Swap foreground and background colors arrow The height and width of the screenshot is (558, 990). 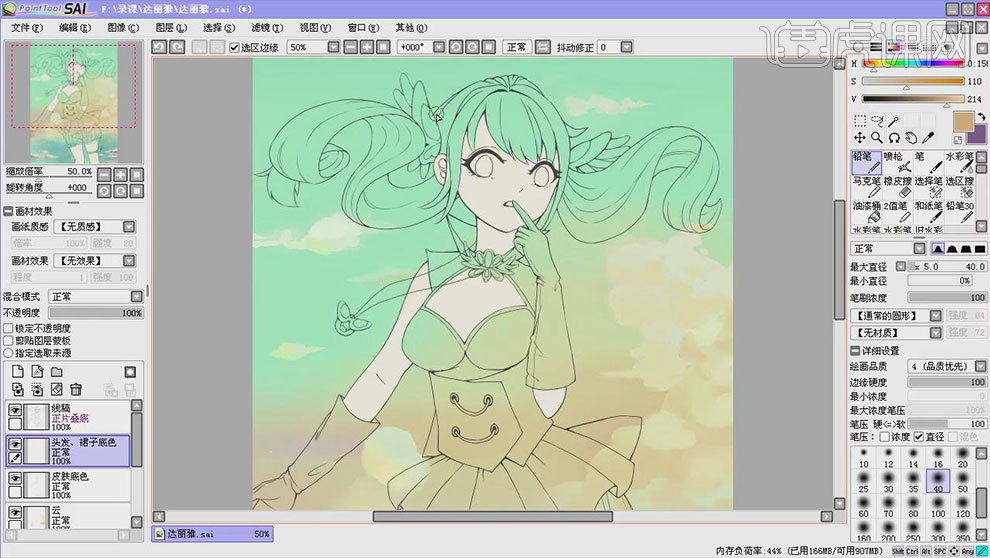coord(981,117)
